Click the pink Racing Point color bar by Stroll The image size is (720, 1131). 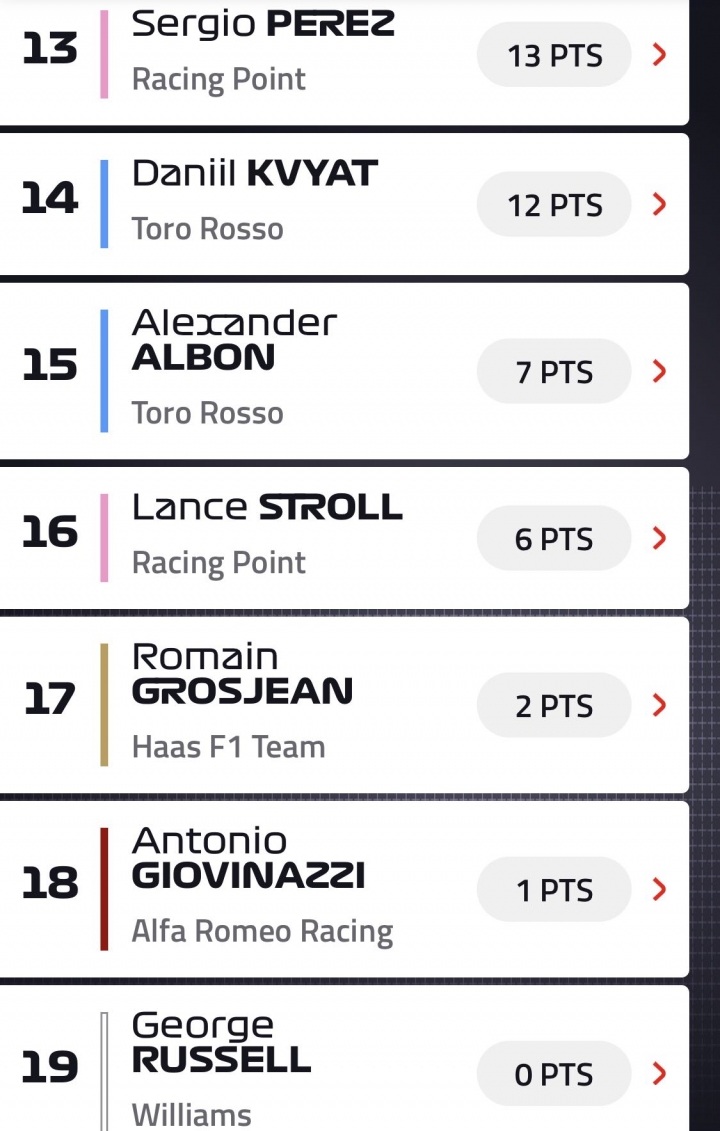click(104, 537)
